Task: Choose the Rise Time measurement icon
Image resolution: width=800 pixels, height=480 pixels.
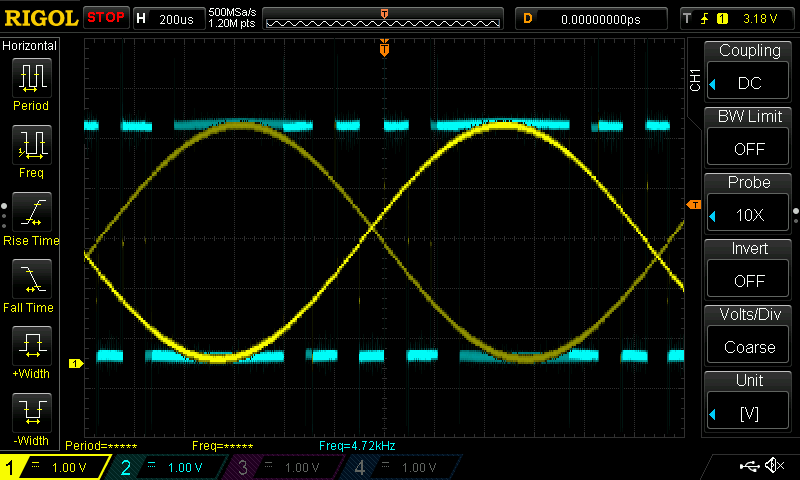Action: (31, 213)
